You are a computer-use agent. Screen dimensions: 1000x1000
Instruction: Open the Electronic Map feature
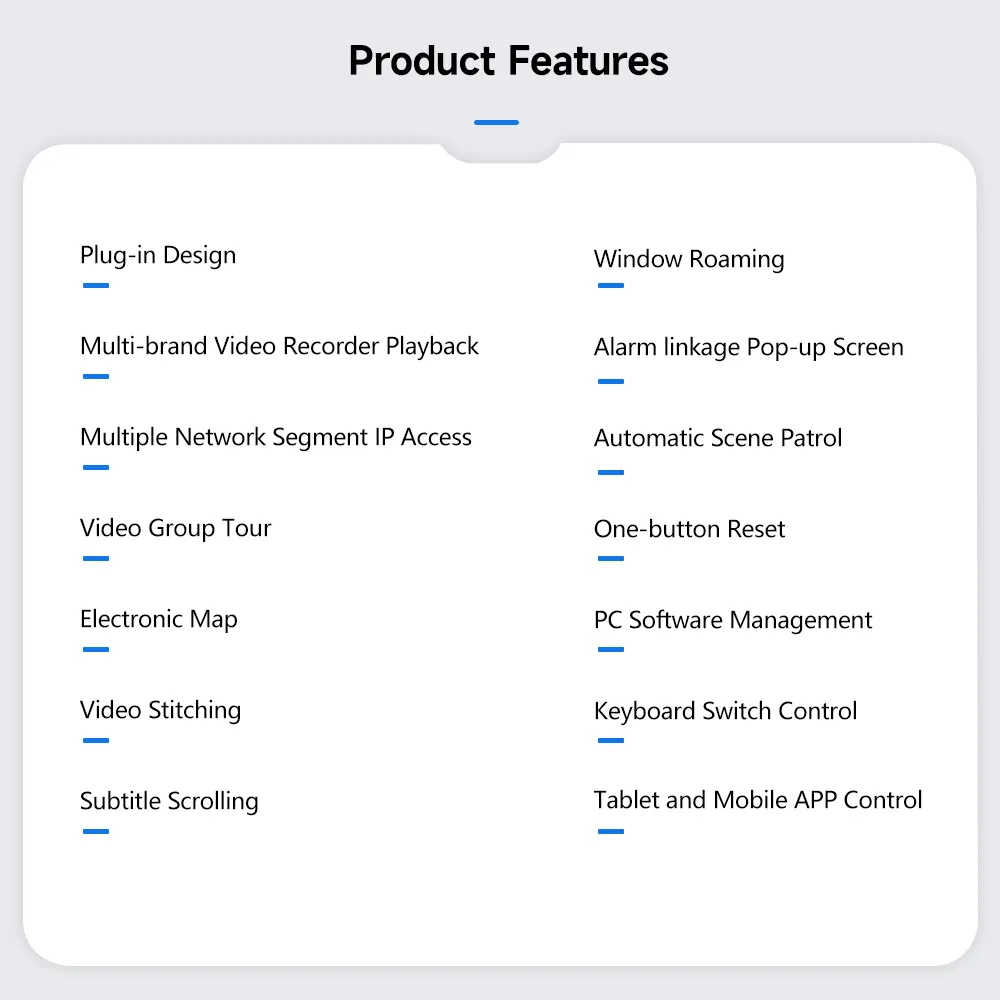pyautogui.click(x=159, y=619)
